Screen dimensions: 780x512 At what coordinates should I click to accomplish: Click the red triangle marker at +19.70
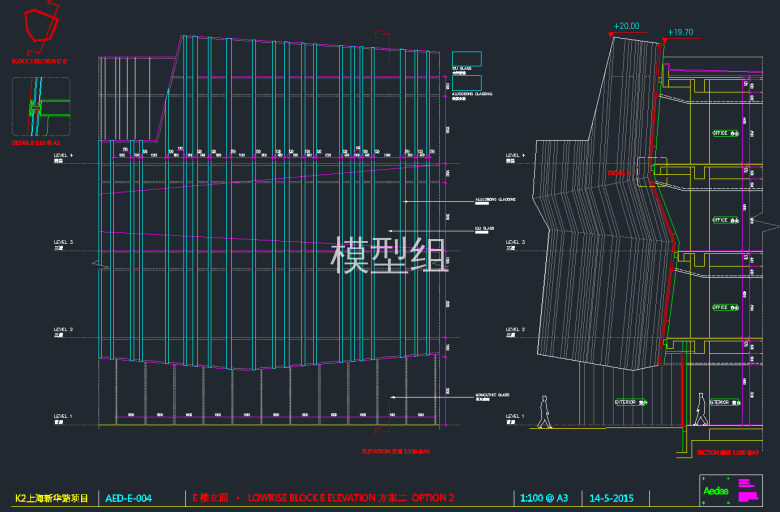665,40
